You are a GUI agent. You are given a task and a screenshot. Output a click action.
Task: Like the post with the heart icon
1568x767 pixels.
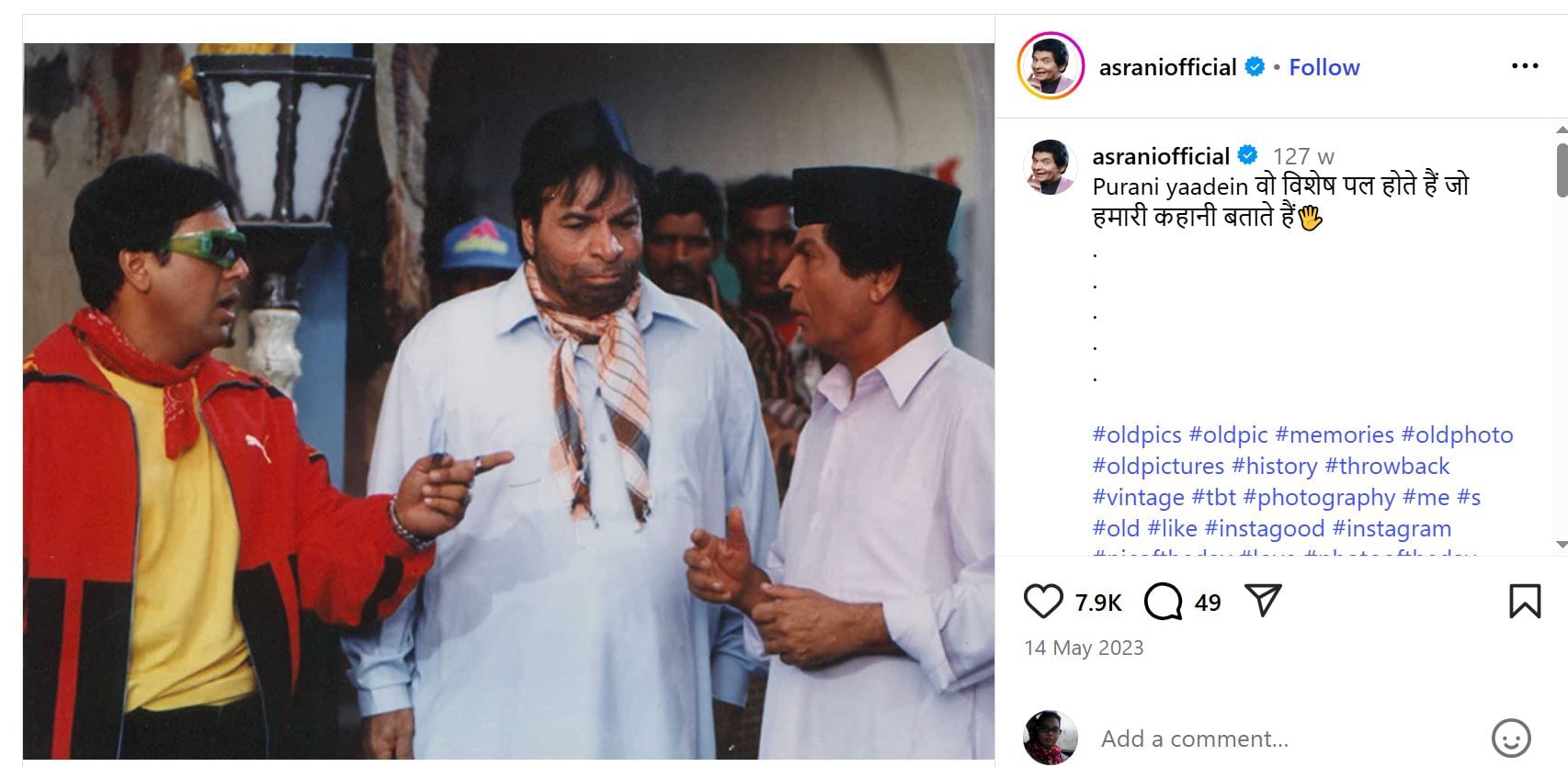click(x=1043, y=602)
